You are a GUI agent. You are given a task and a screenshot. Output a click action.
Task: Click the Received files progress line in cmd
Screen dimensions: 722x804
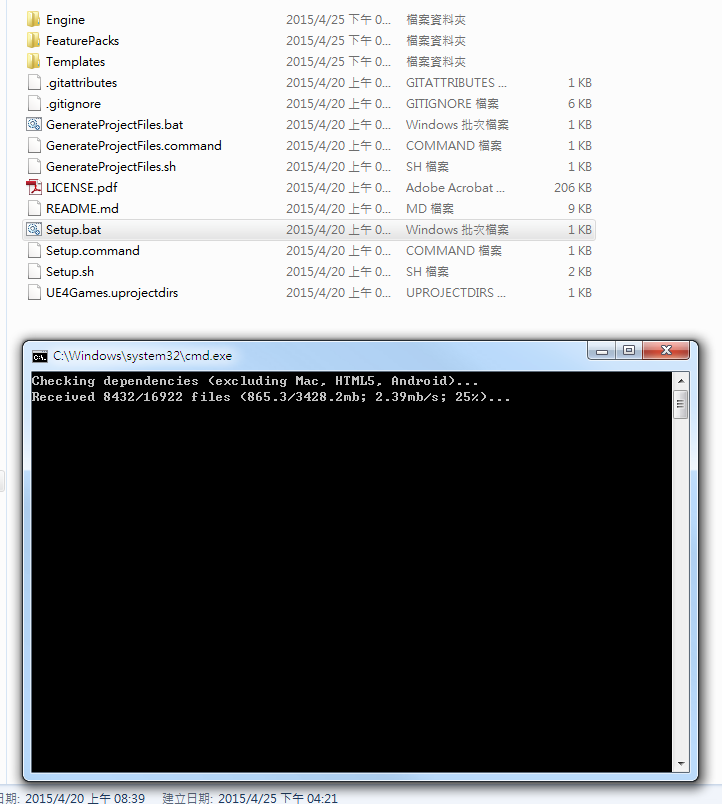click(271, 397)
